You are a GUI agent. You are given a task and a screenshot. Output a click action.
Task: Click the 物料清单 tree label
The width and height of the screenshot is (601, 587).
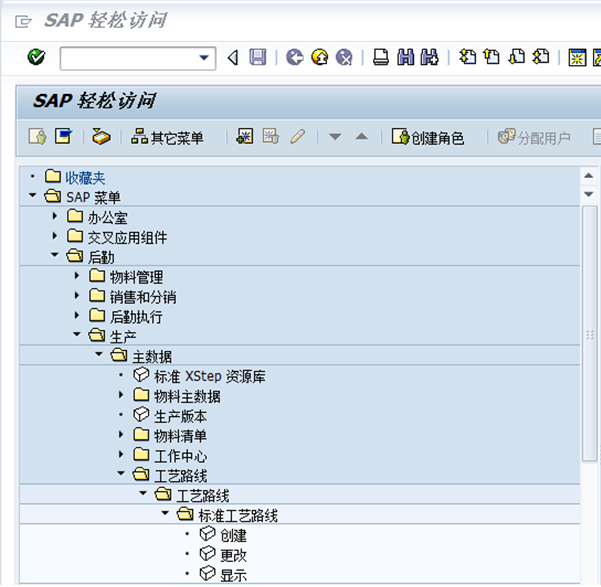(x=181, y=436)
